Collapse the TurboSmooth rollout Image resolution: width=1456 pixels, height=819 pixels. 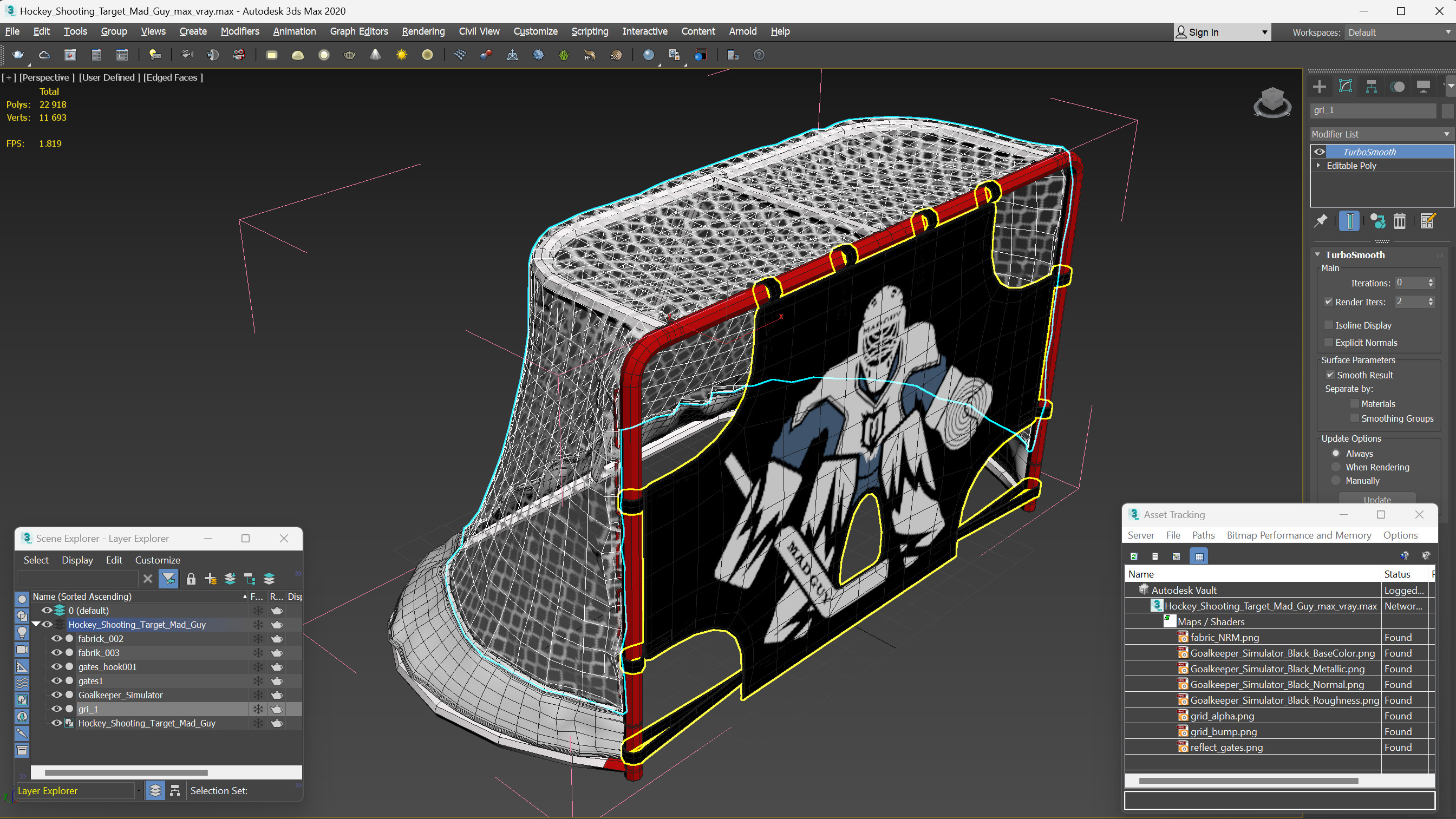point(1317,255)
